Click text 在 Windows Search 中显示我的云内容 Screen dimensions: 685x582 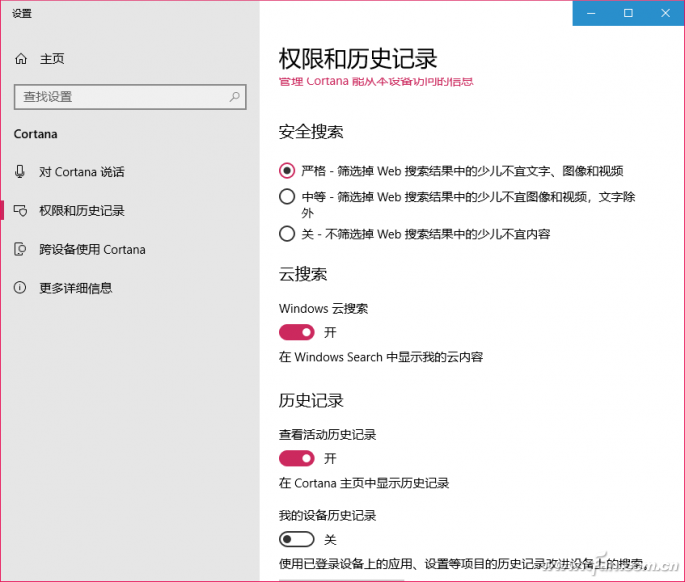[381, 357]
